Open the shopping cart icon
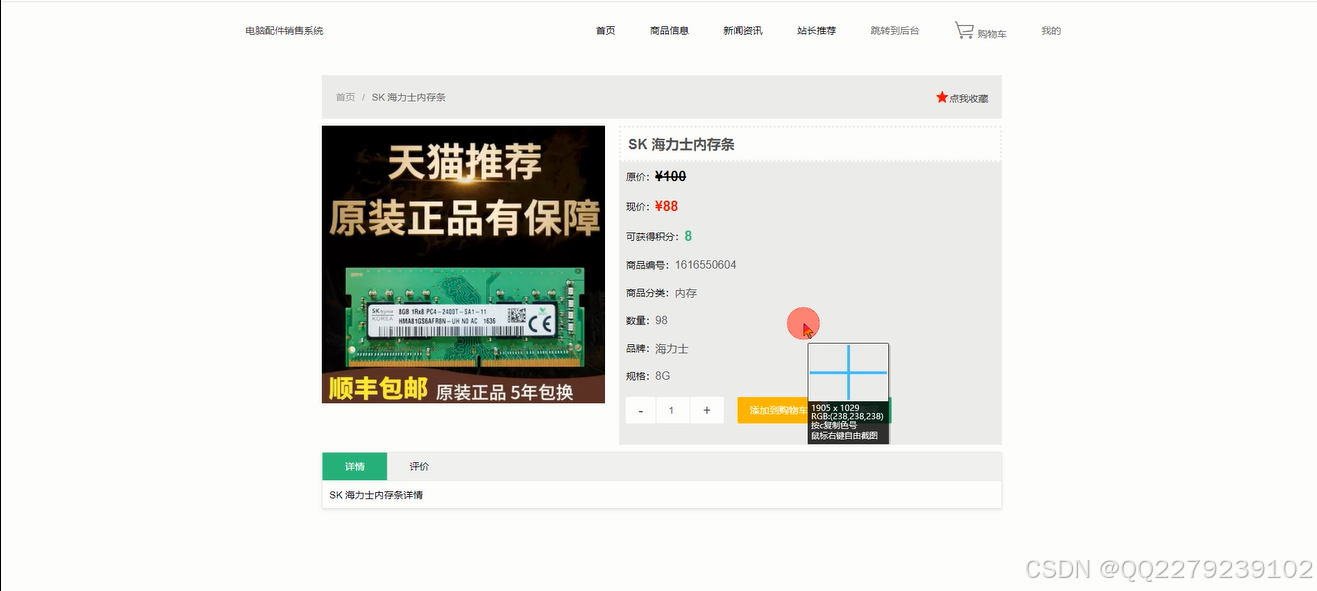The width and height of the screenshot is (1317, 591). (x=964, y=31)
